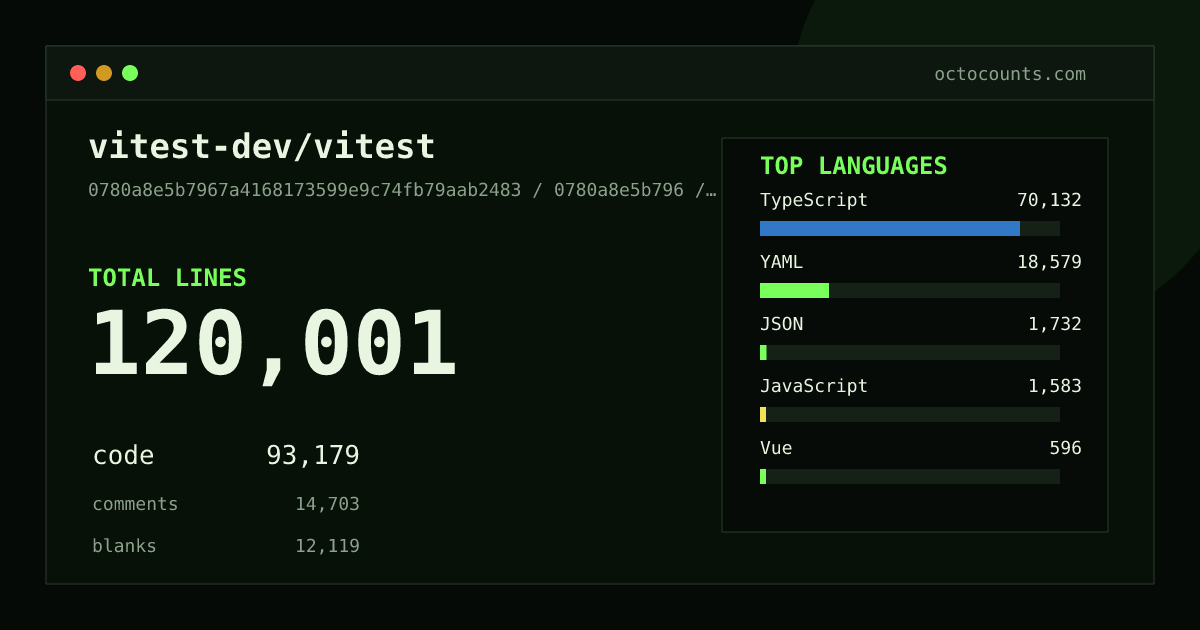The height and width of the screenshot is (630, 1200).
Task: Select the Vue language label
Action: point(776,448)
